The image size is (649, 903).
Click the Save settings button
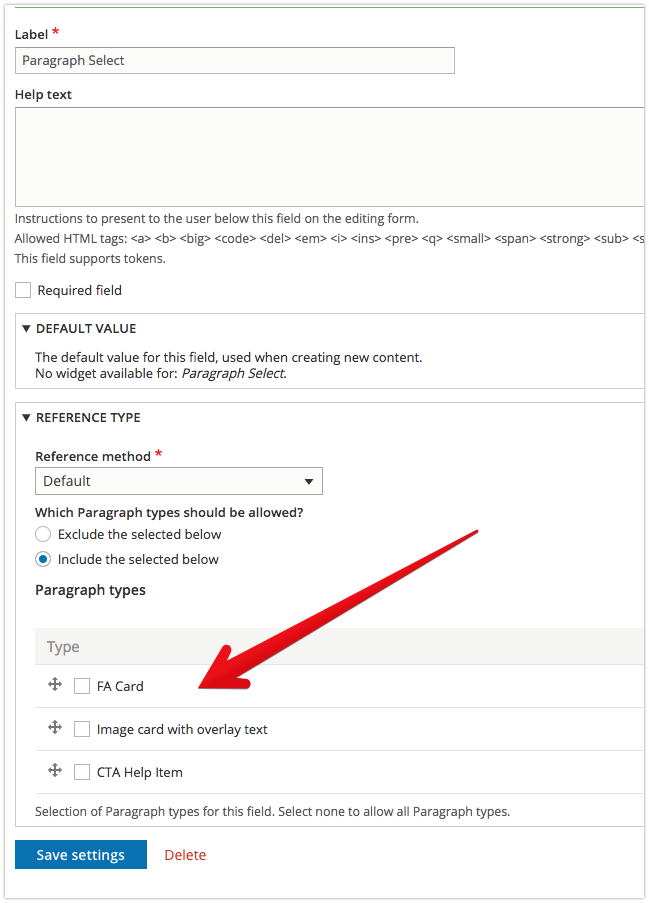(x=80, y=854)
